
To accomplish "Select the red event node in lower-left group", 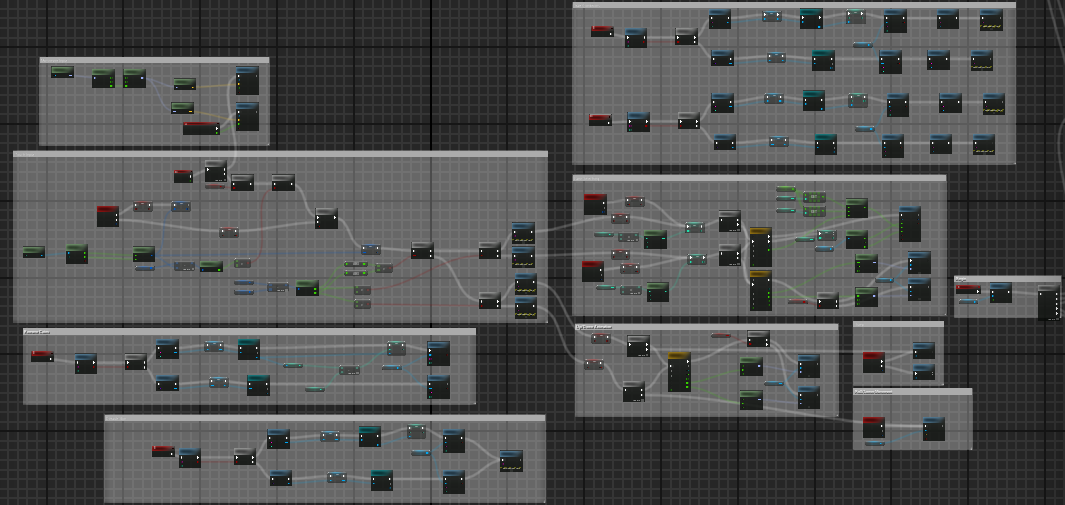I will point(42,356).
